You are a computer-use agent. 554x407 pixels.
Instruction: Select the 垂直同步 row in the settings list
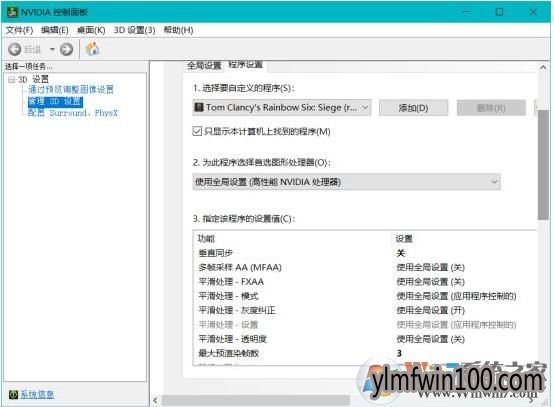click(x=364, y=253)
